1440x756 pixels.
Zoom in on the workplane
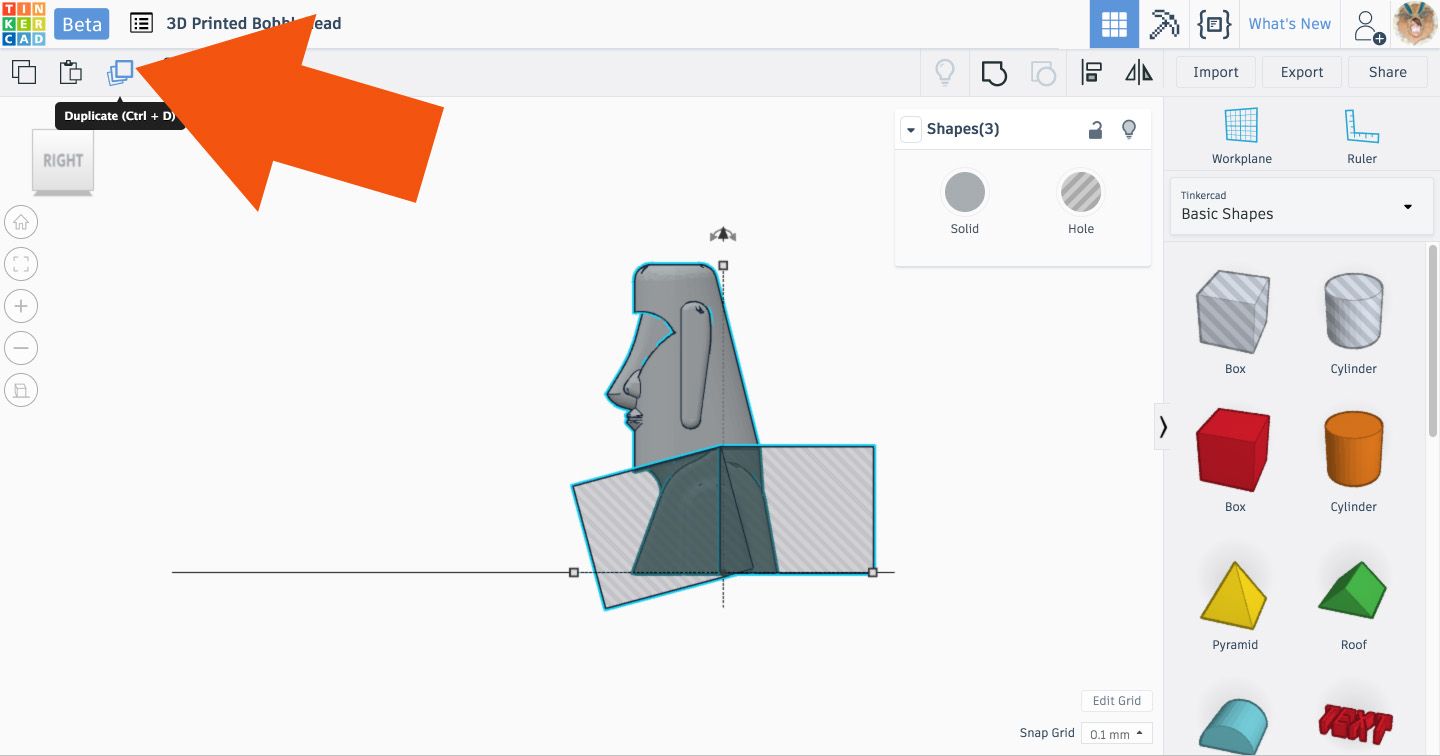coord(21,306)
